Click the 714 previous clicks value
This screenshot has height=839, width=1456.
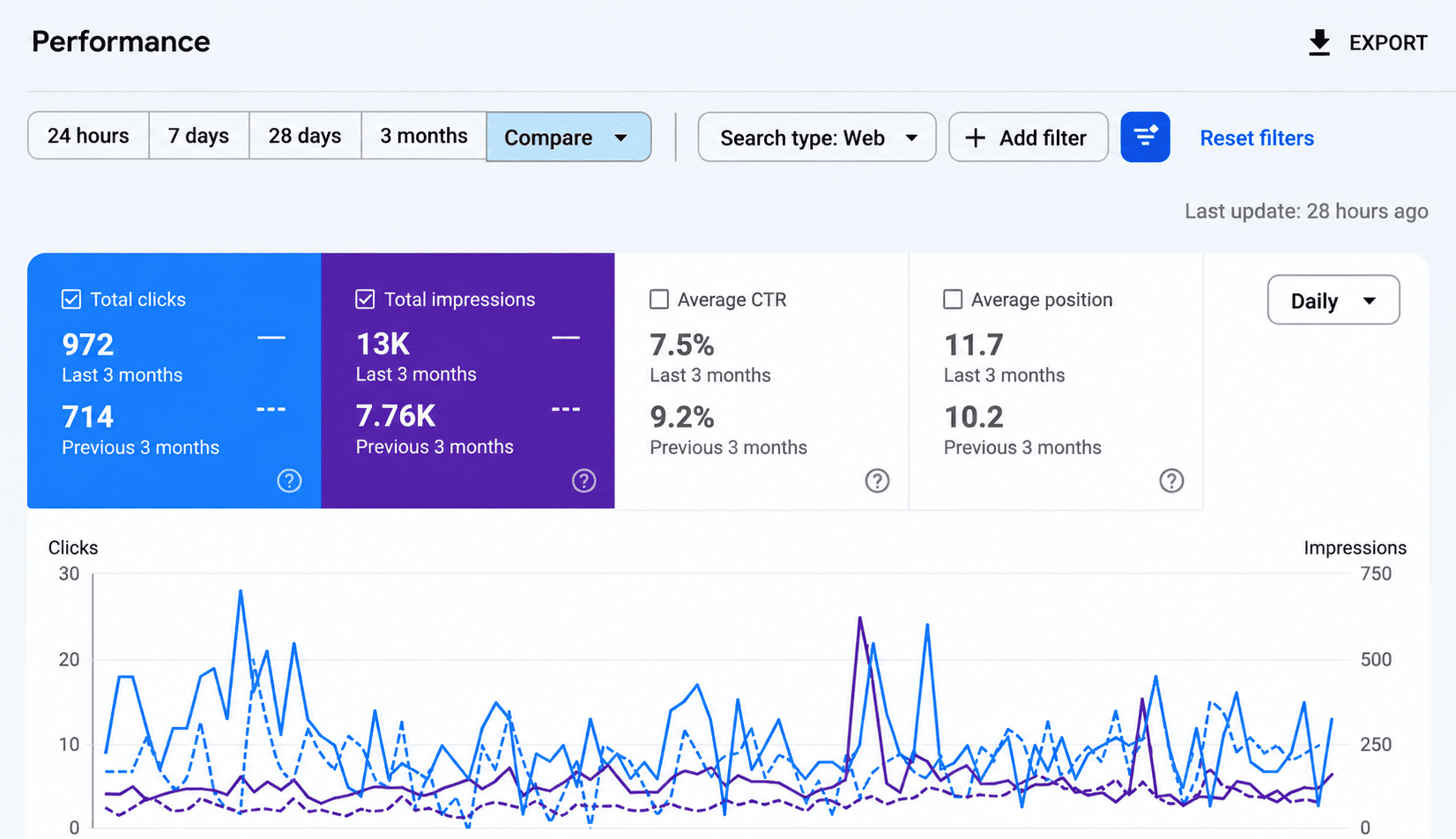click(88, 417)
